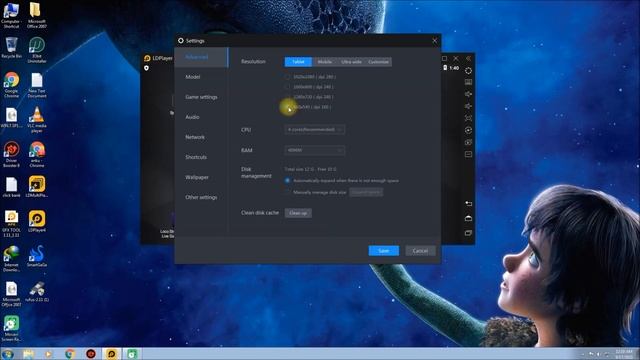The width and height of the screenshot is (640, 360).
Task: Open the Computer shortcut desktop icon
Action: (x=11, y=16)
